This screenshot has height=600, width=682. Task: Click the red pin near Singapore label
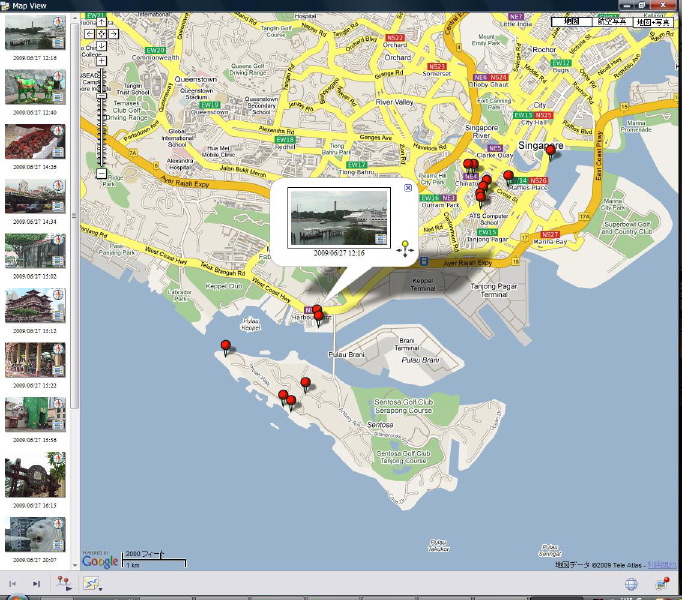pos(550,152)
